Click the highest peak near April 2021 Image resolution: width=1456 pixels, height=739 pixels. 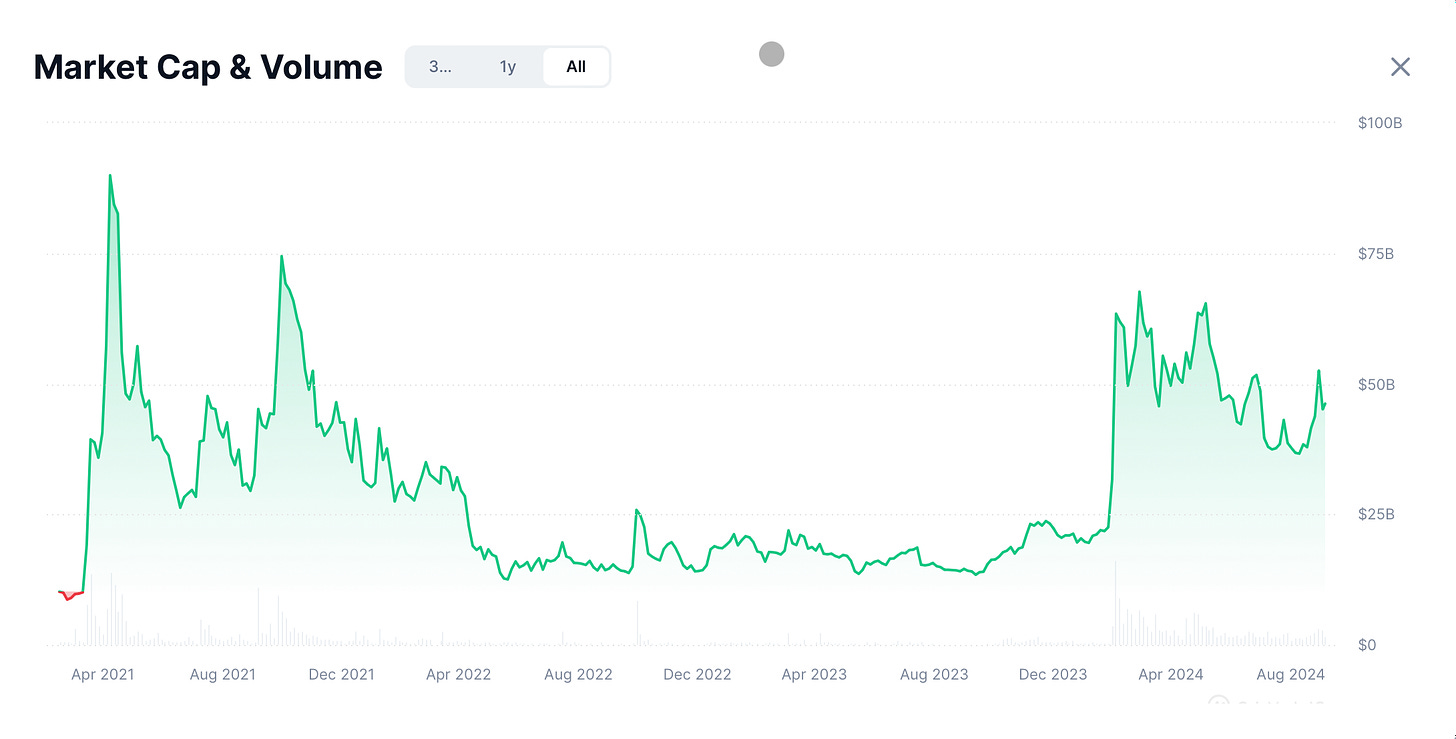[x=110, y=176]
